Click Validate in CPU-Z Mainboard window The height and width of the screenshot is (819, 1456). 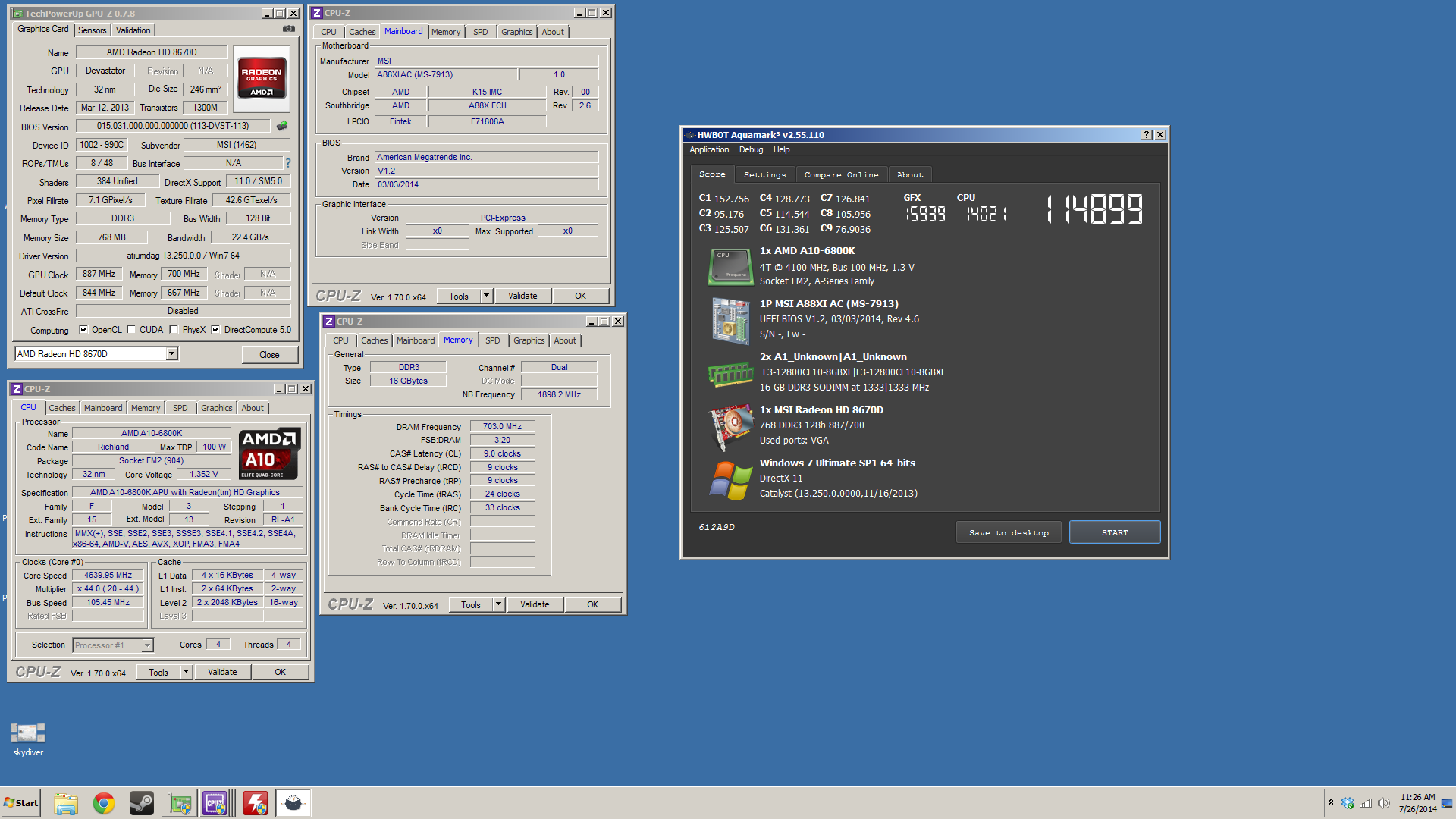(522, 296)
